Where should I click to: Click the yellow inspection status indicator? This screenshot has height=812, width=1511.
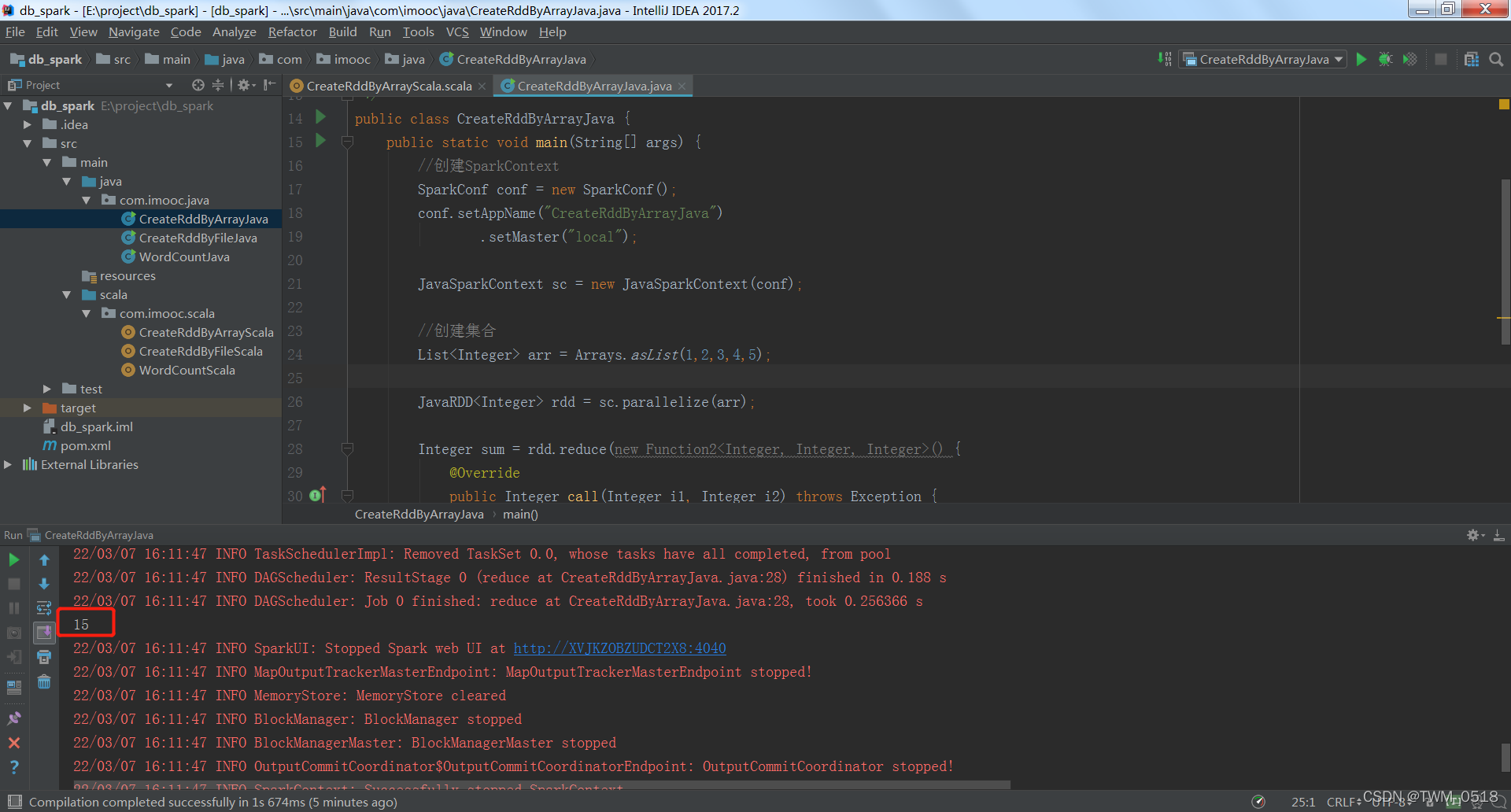pos(1504,104)
